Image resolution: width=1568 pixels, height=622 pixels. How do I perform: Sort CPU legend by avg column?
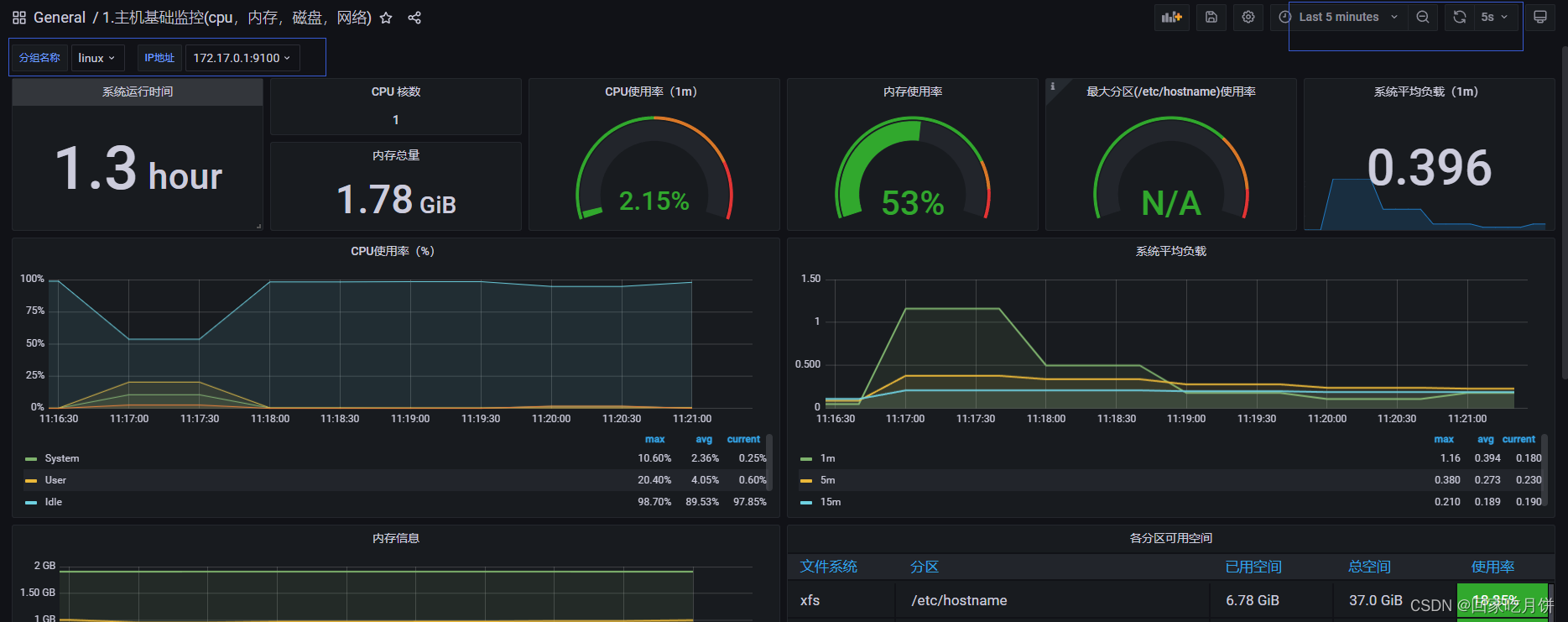[x=704, y=439]
